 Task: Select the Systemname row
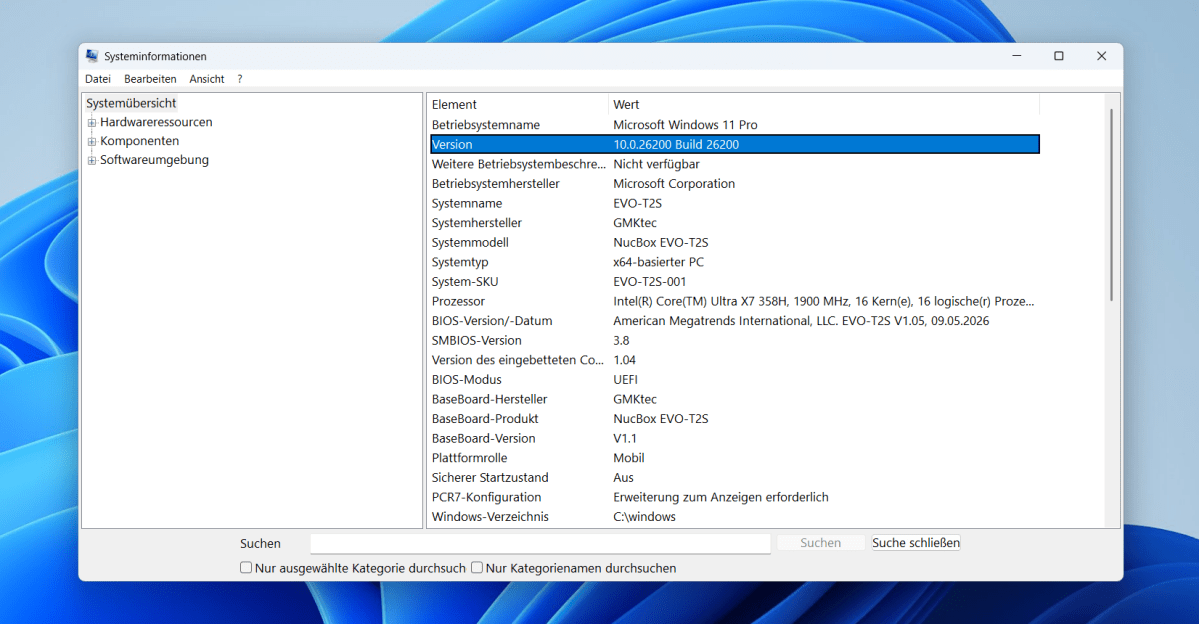click(734, 203)
